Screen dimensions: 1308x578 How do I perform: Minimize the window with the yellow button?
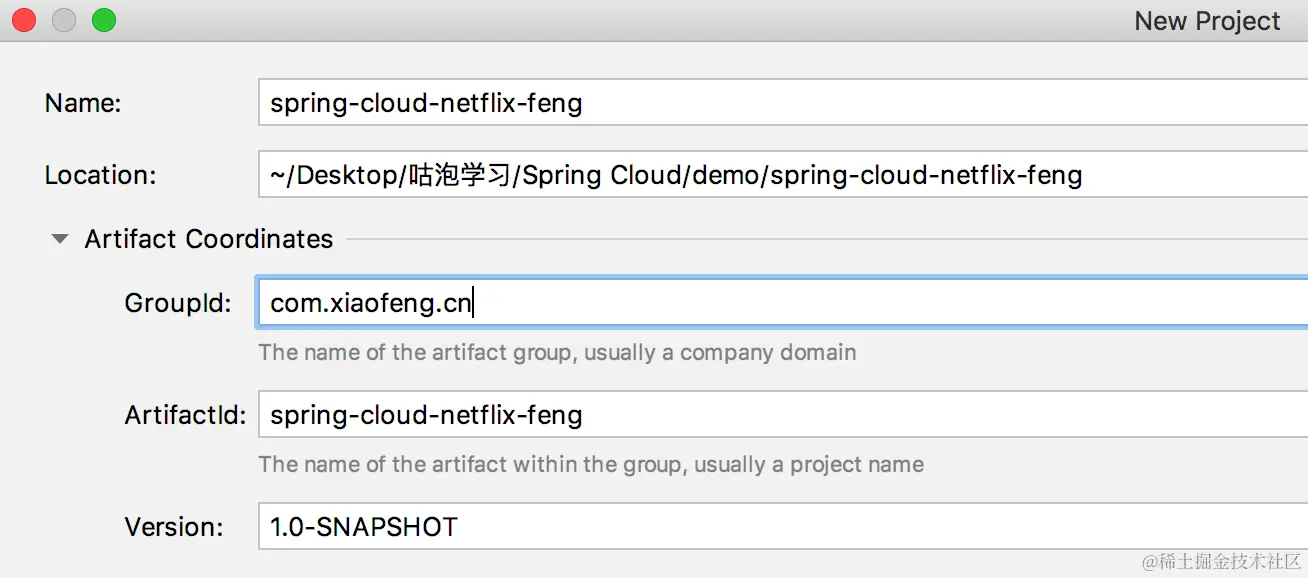(64, 20)
